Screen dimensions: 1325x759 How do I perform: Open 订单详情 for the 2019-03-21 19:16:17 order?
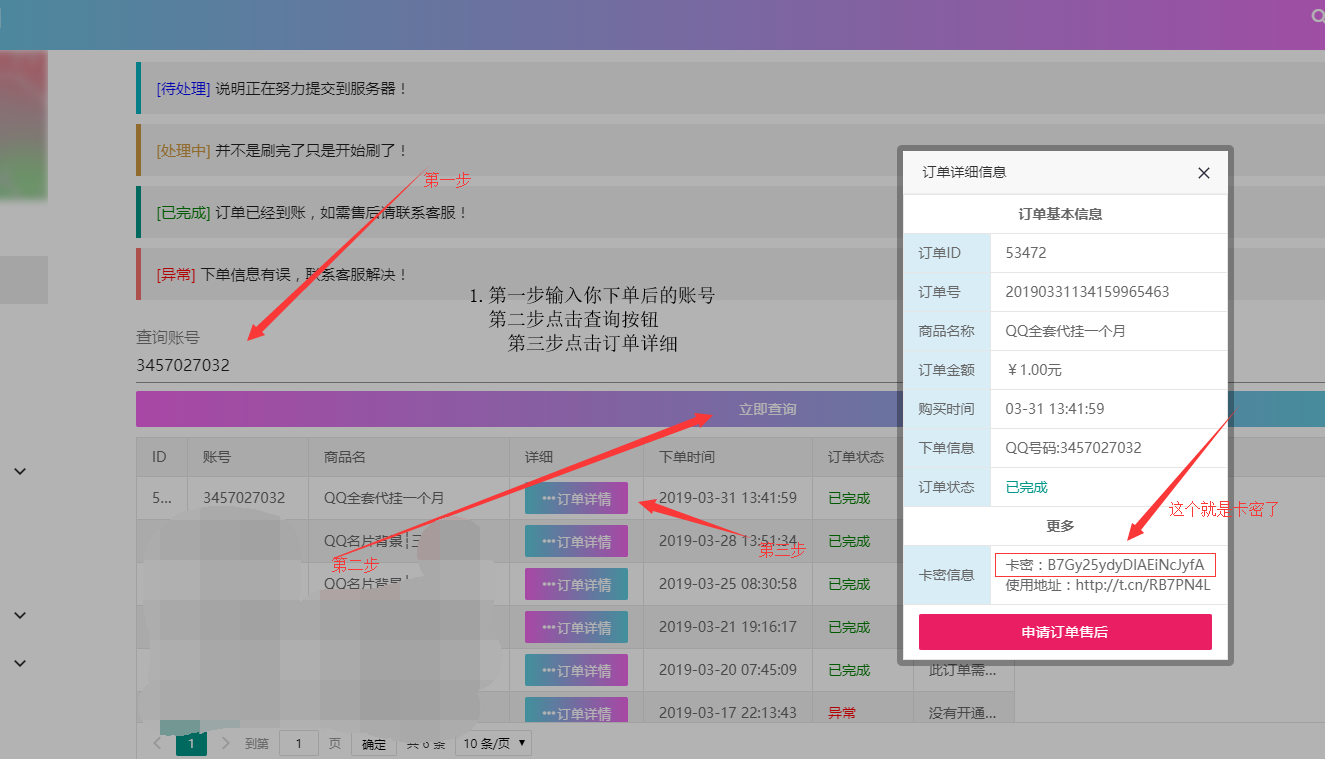coord(576,627)
